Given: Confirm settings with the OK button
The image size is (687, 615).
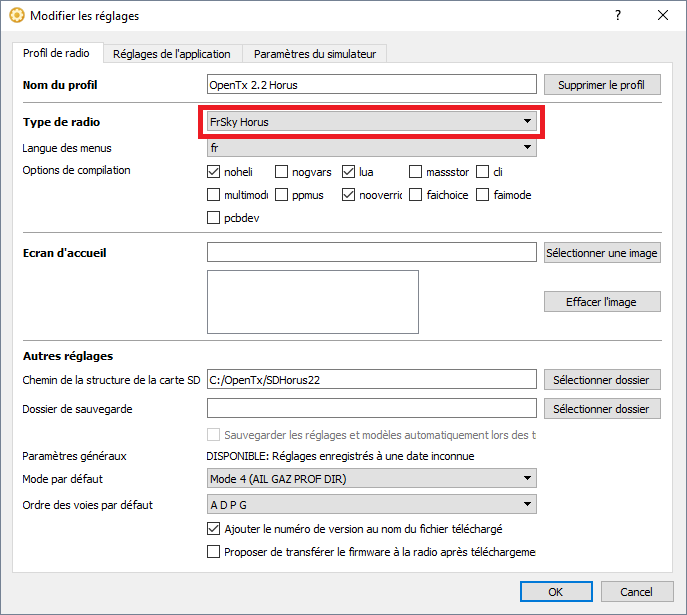Looking at the screenshot, I should pos(556,592).
